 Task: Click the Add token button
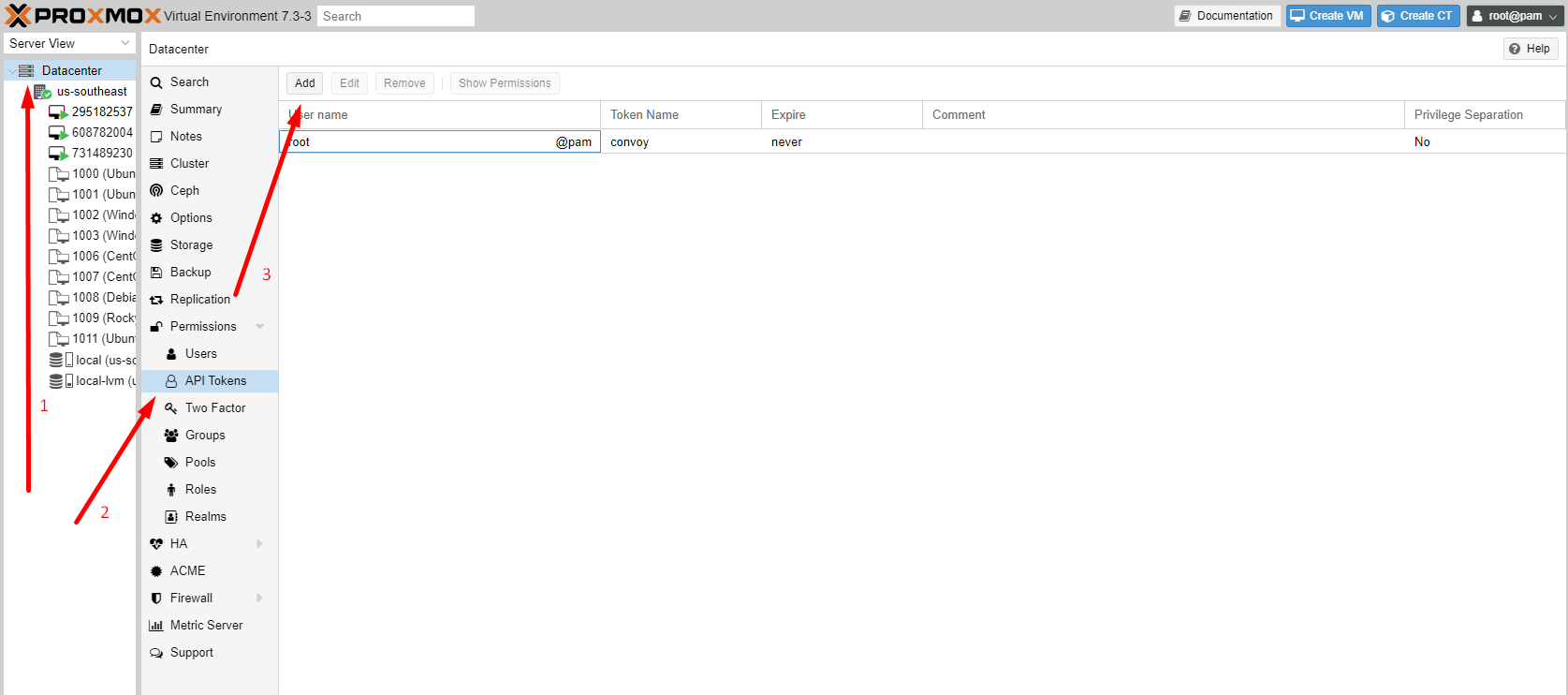point(305,83)
